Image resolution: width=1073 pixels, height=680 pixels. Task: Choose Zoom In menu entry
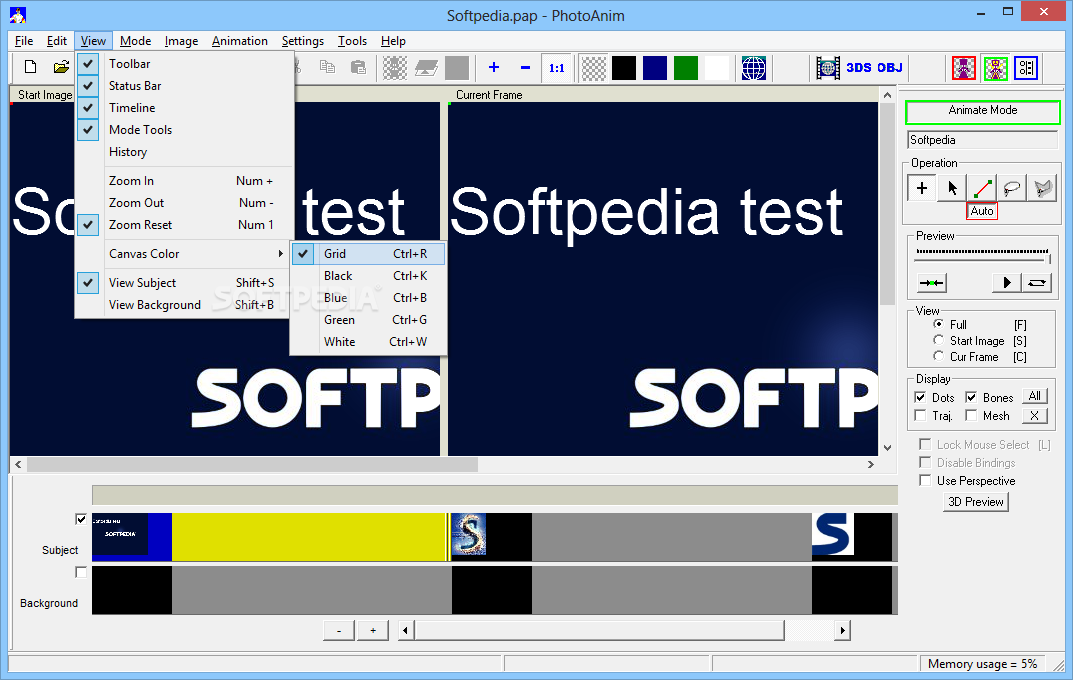[x=183, y=181]
